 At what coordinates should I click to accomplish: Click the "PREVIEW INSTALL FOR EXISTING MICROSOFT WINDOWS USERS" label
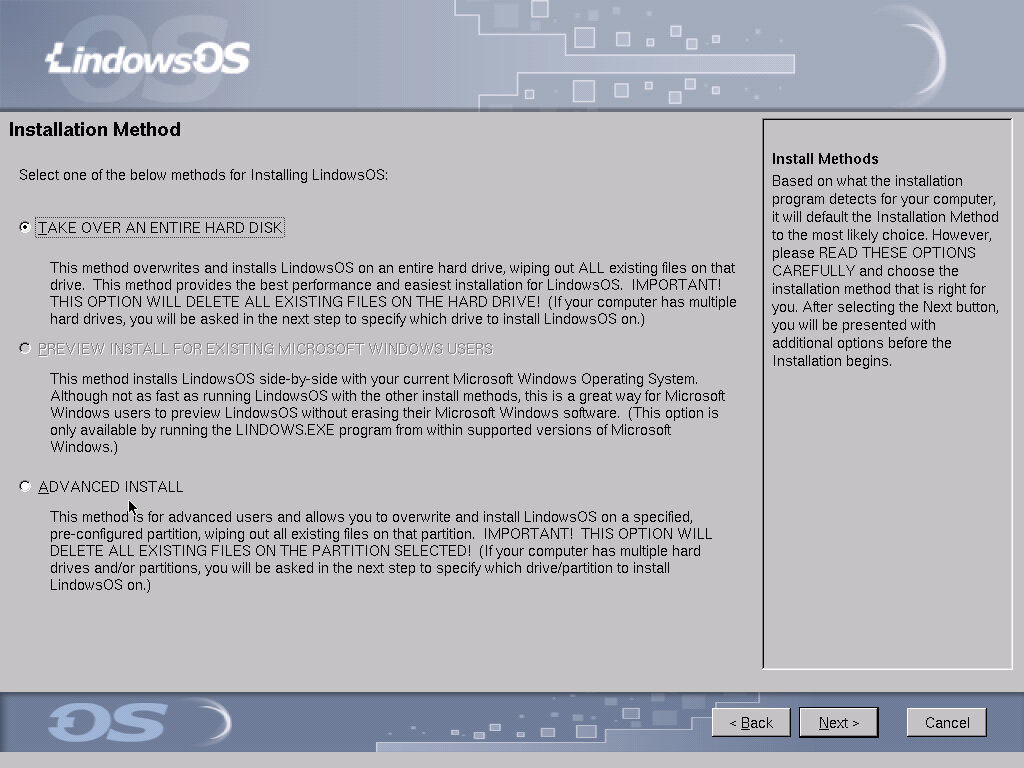pos(265,349)
